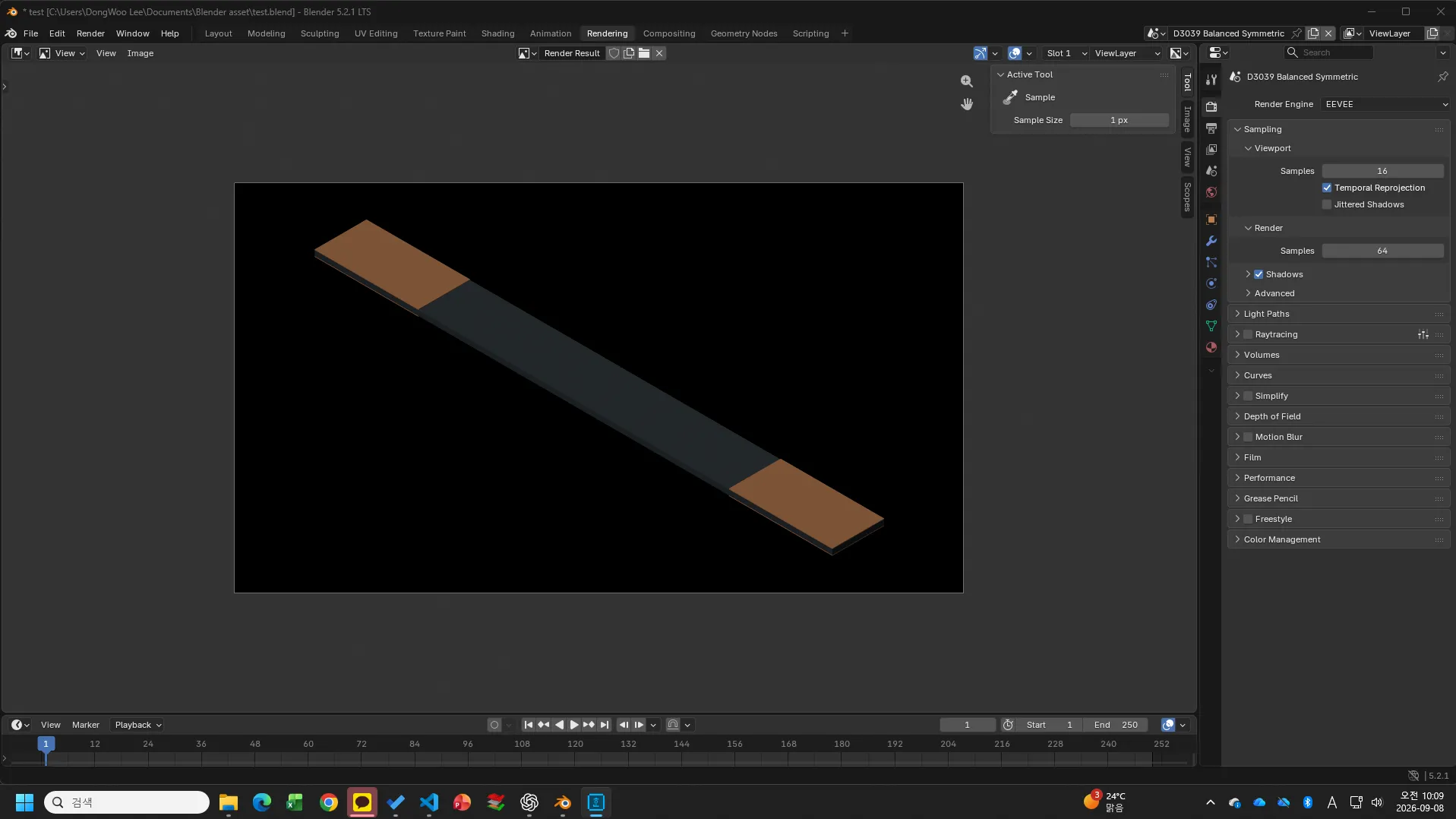
Task: Switch to the Shading workspace tab
Action: point(497,33)
